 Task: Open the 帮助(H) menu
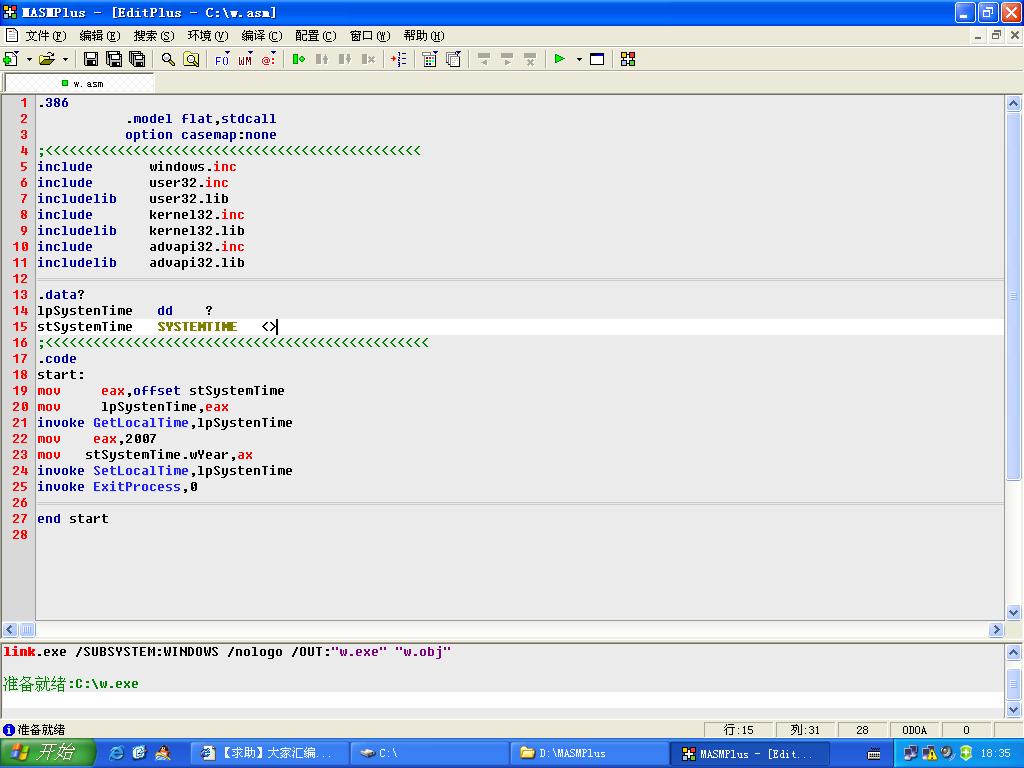point(423,36)
